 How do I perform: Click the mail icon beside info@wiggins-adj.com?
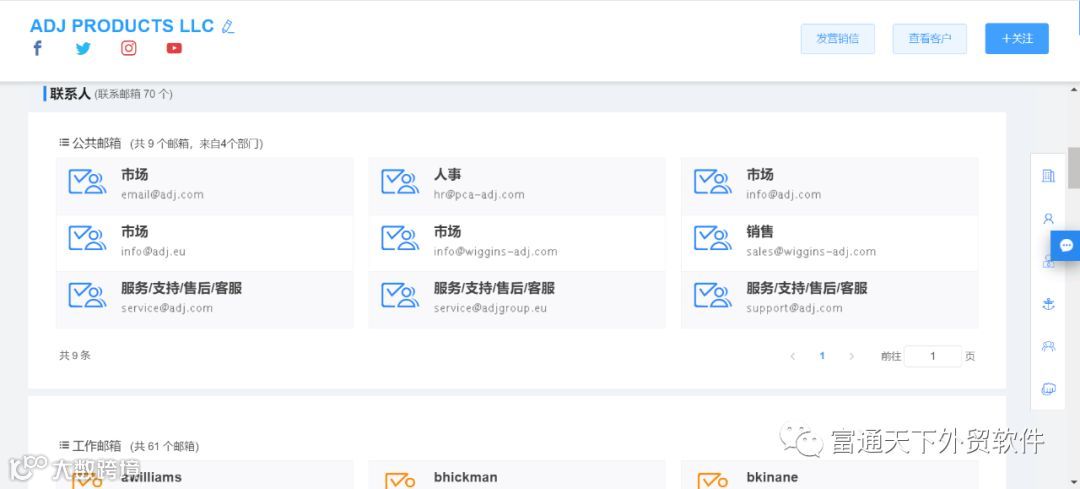(400, 238)
